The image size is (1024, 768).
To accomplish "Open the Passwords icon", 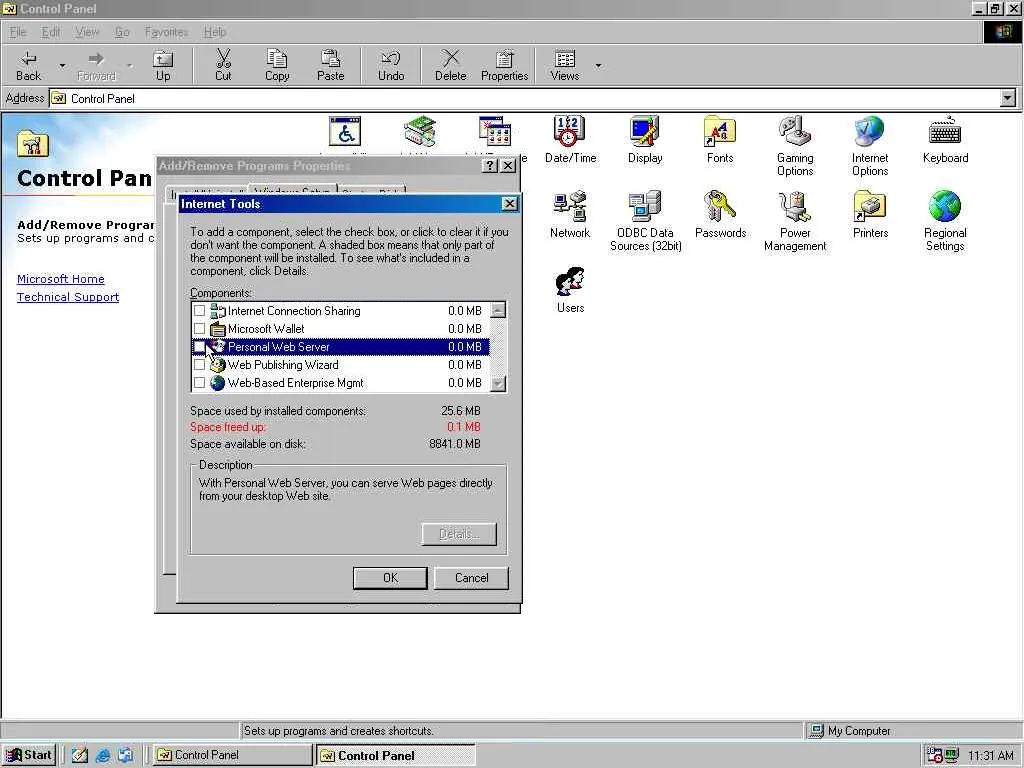I will point(720,215).
